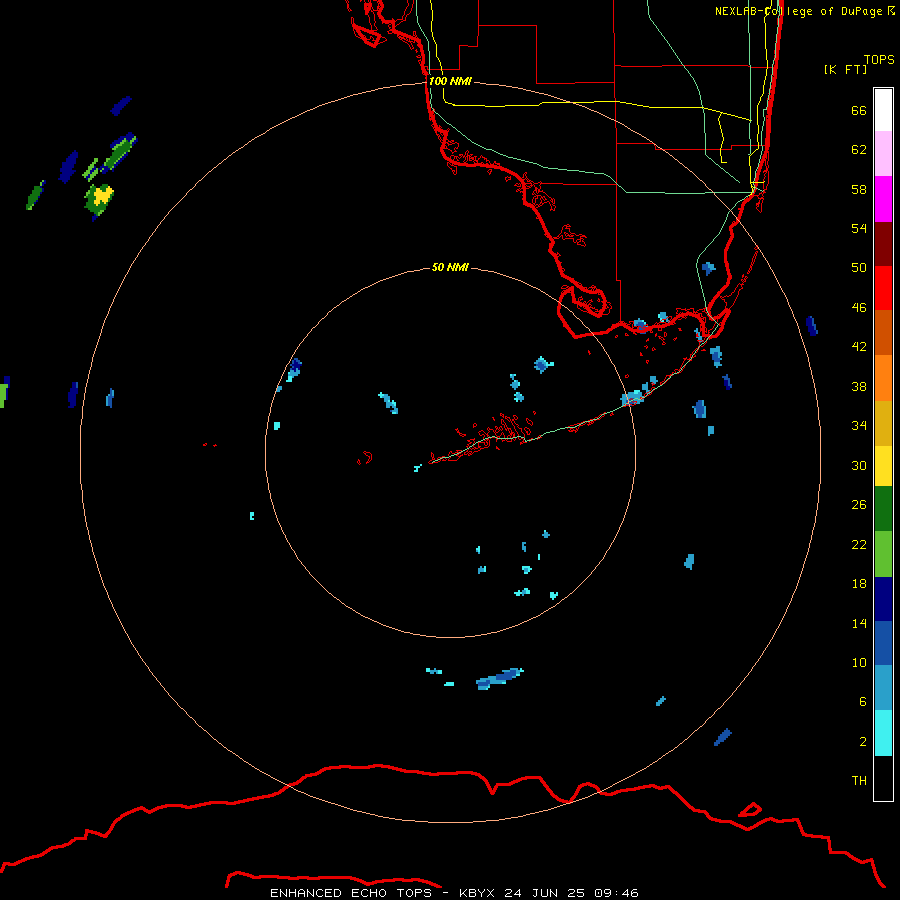Select the 58 value on the legend
The width and height of the screenshot is (900, 900).
click(859, 189)
